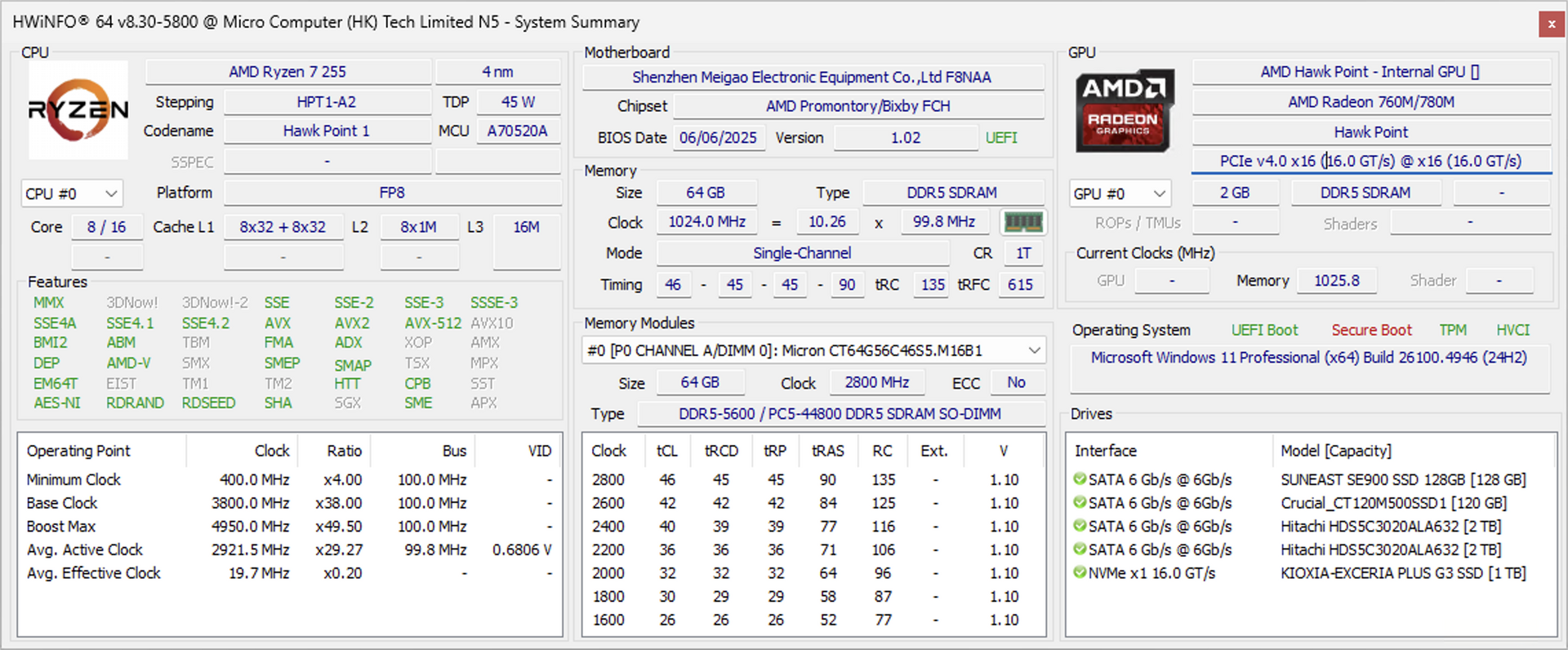Click the Ryzen CPU logo

(x=78, y=110)
